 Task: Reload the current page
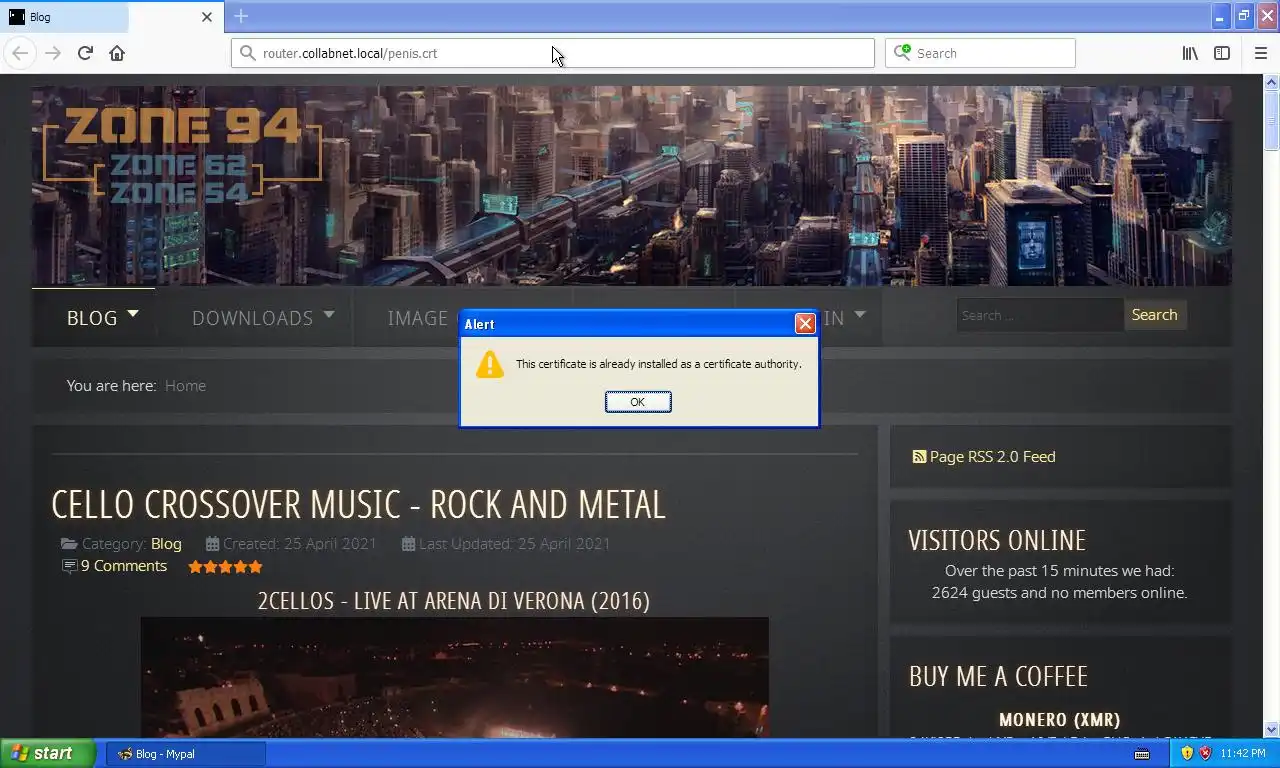(x=85, y=53)
